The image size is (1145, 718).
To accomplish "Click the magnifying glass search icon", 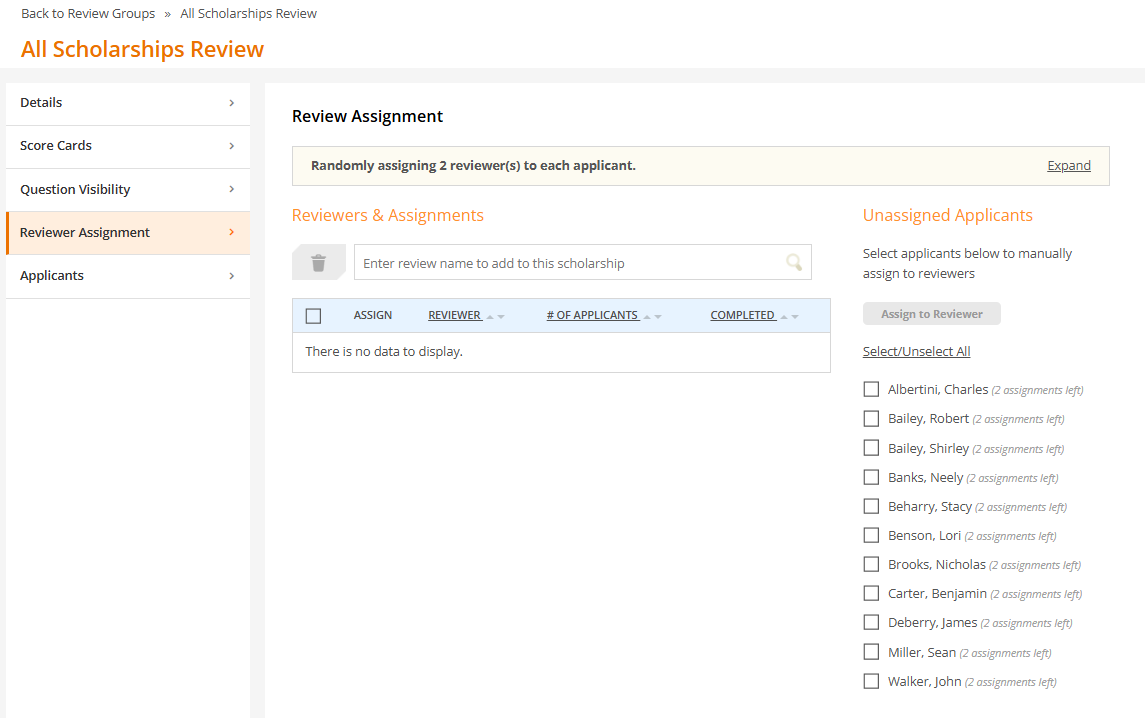I will [x=793, y=262].
